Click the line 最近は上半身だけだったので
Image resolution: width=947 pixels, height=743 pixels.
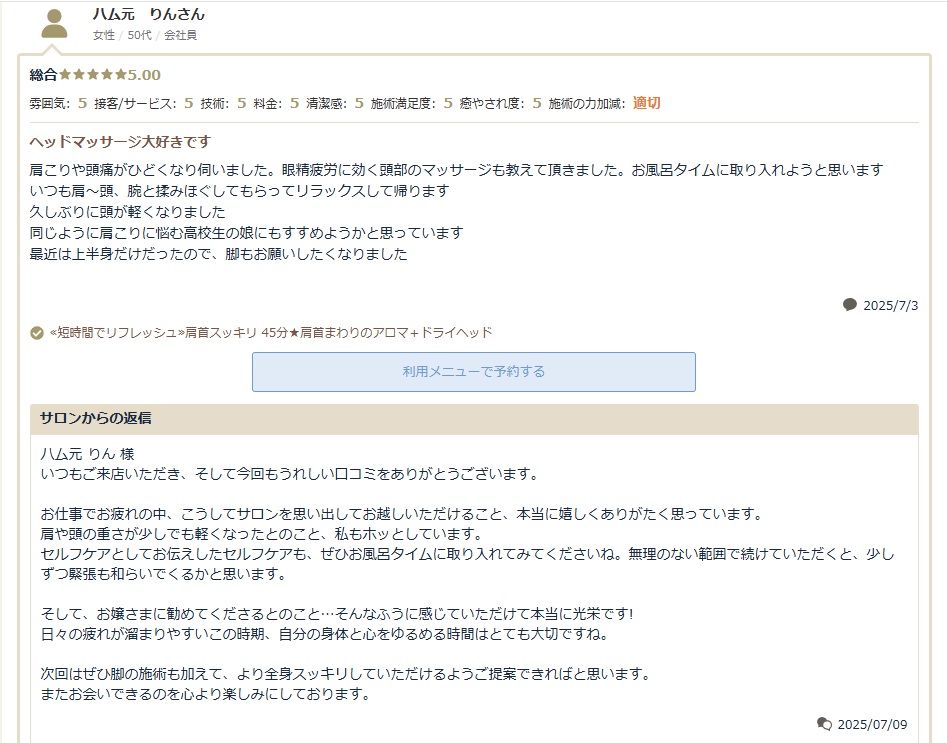[x=219, y=254]
